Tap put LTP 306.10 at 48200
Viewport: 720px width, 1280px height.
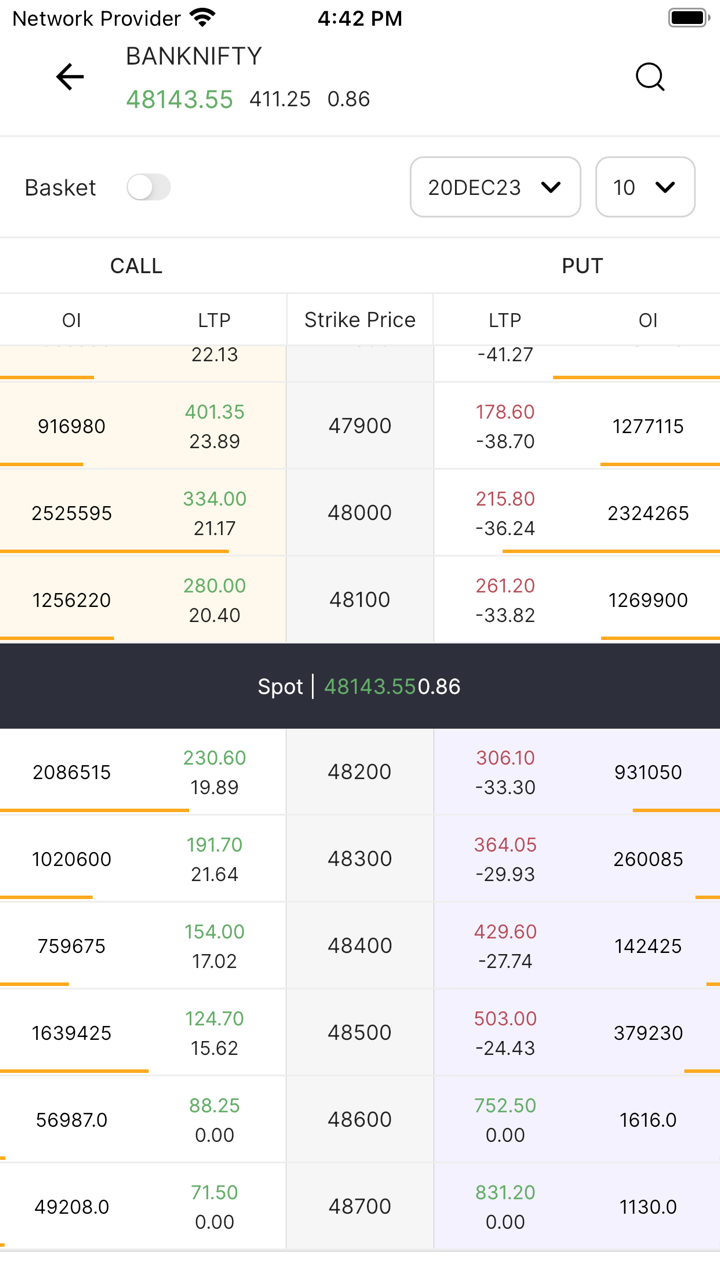coord(505,758)
